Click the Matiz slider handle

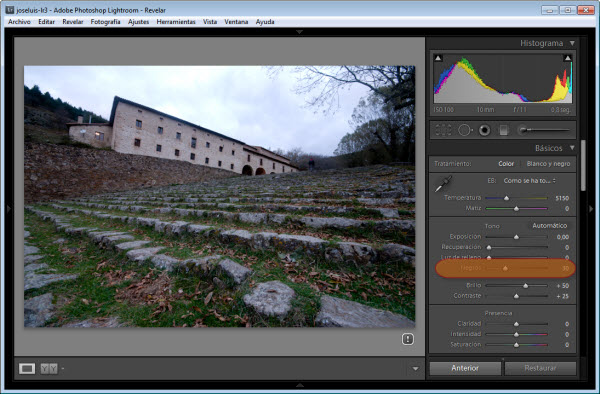pos(516,208)
